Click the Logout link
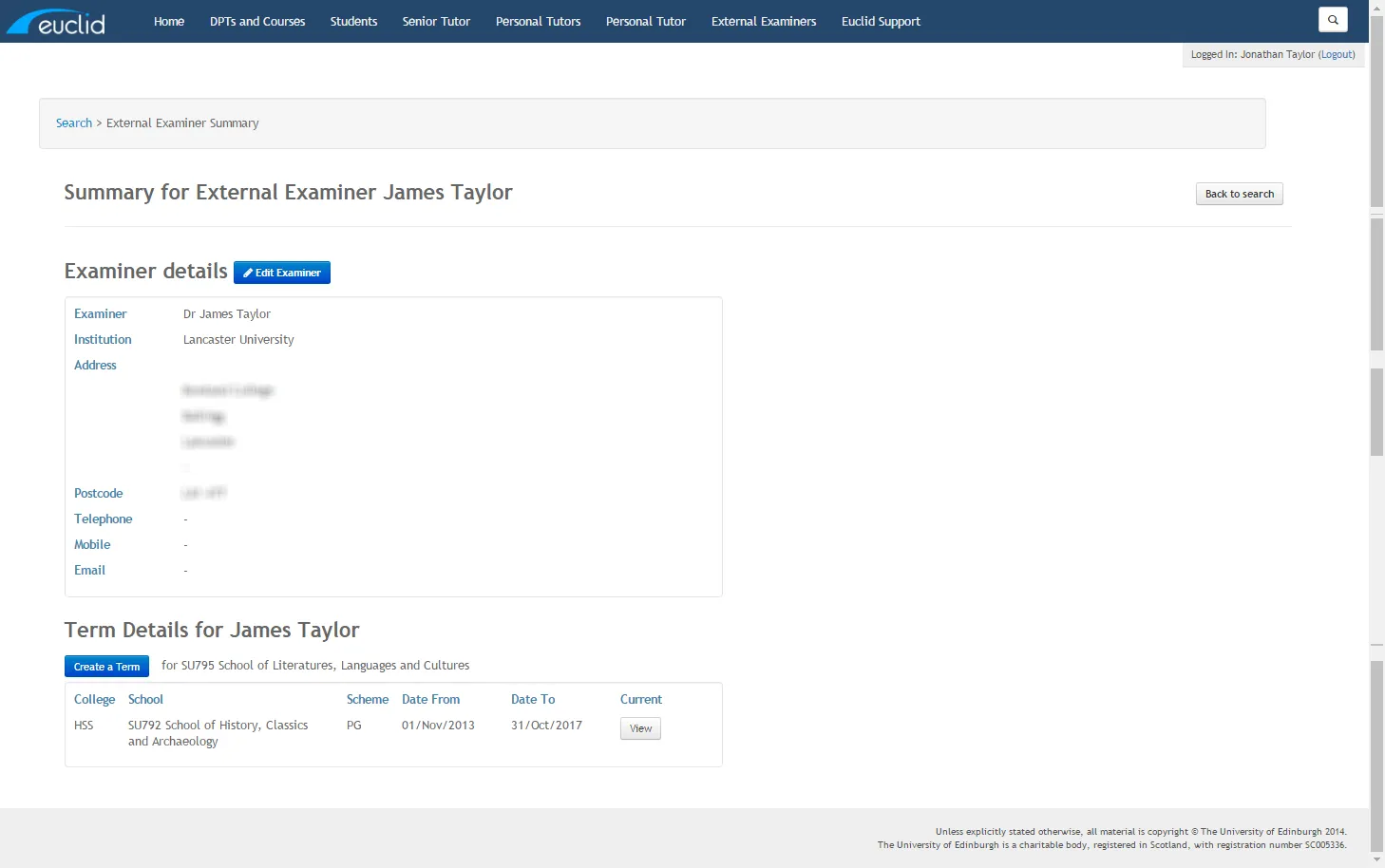Viewport: 1385px width, 868px height. point(1337,54)
